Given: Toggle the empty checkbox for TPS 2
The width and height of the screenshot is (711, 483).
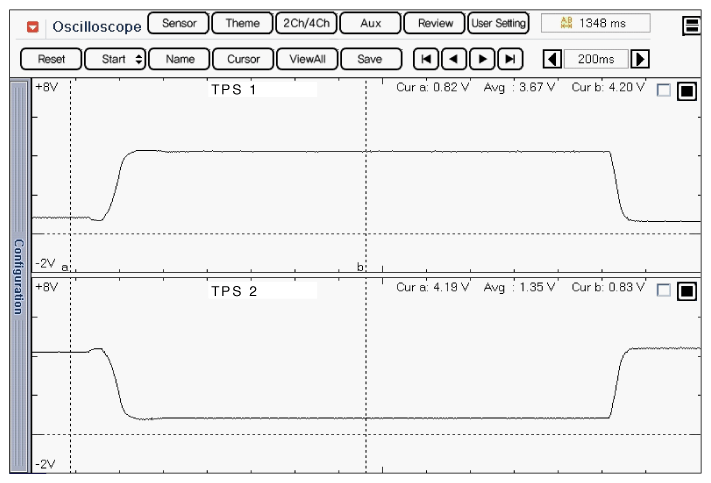Looking at the screenshot, I should 664,291.
